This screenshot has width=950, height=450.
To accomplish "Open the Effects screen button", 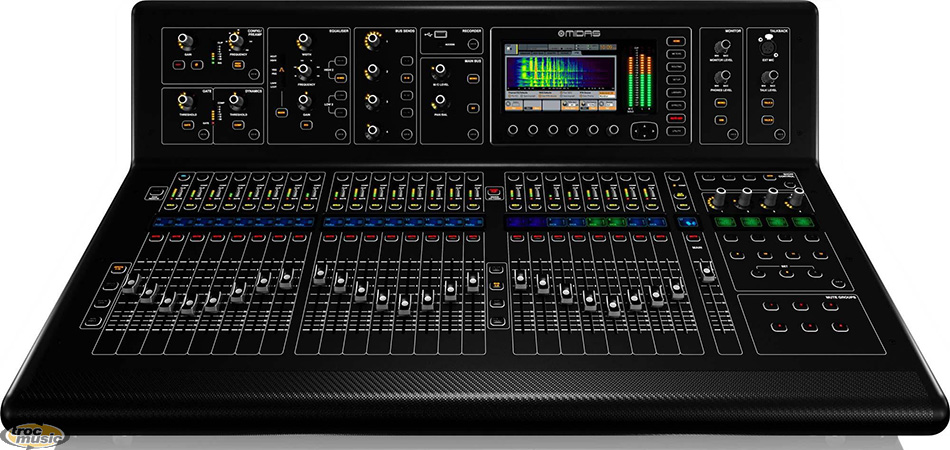I will pos(674,105).
